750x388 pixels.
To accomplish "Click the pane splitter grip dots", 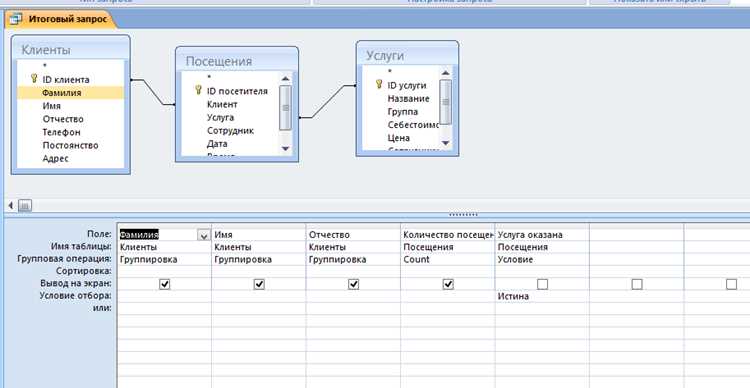I will coord(464,215).
